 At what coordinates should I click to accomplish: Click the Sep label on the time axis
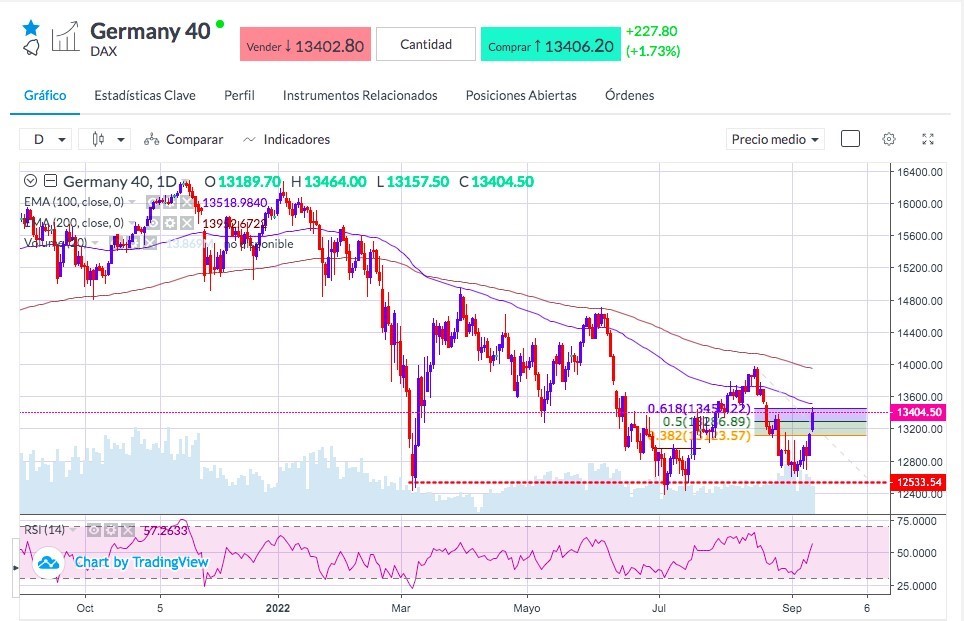[792, 608]
